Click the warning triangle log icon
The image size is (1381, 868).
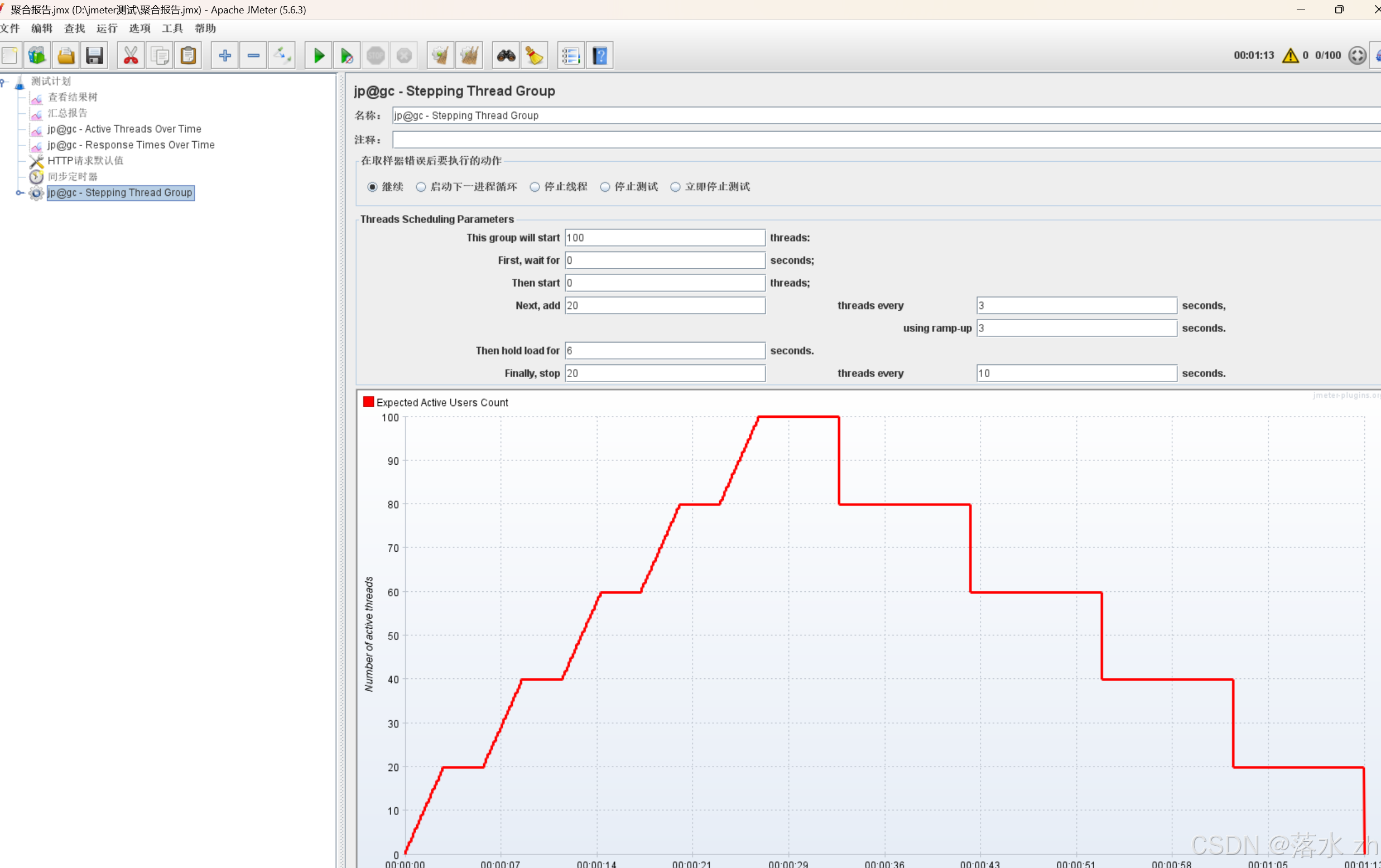pos(1291,56)
